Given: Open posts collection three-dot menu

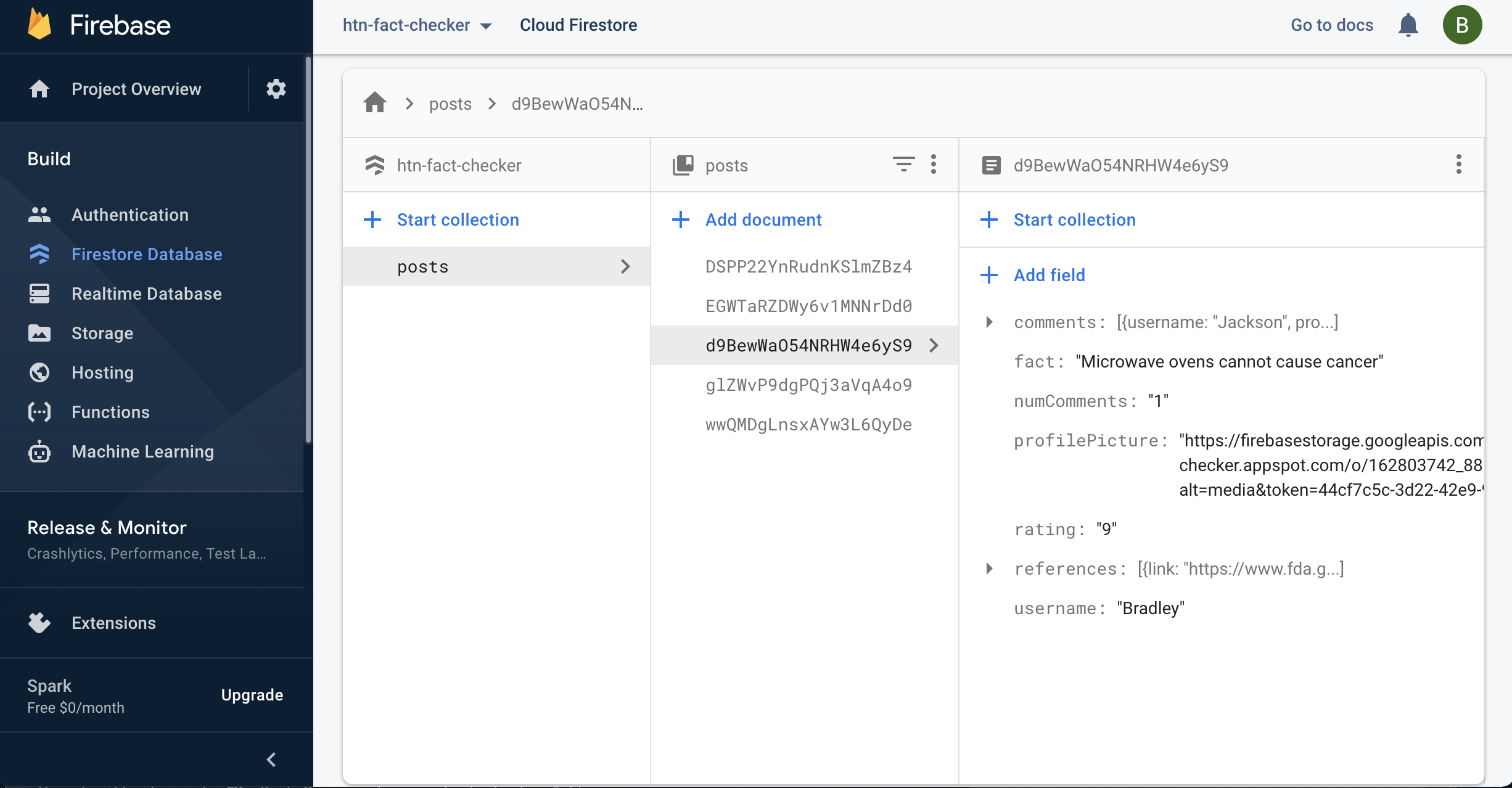Looking at the screenshot, I should 934,164.
